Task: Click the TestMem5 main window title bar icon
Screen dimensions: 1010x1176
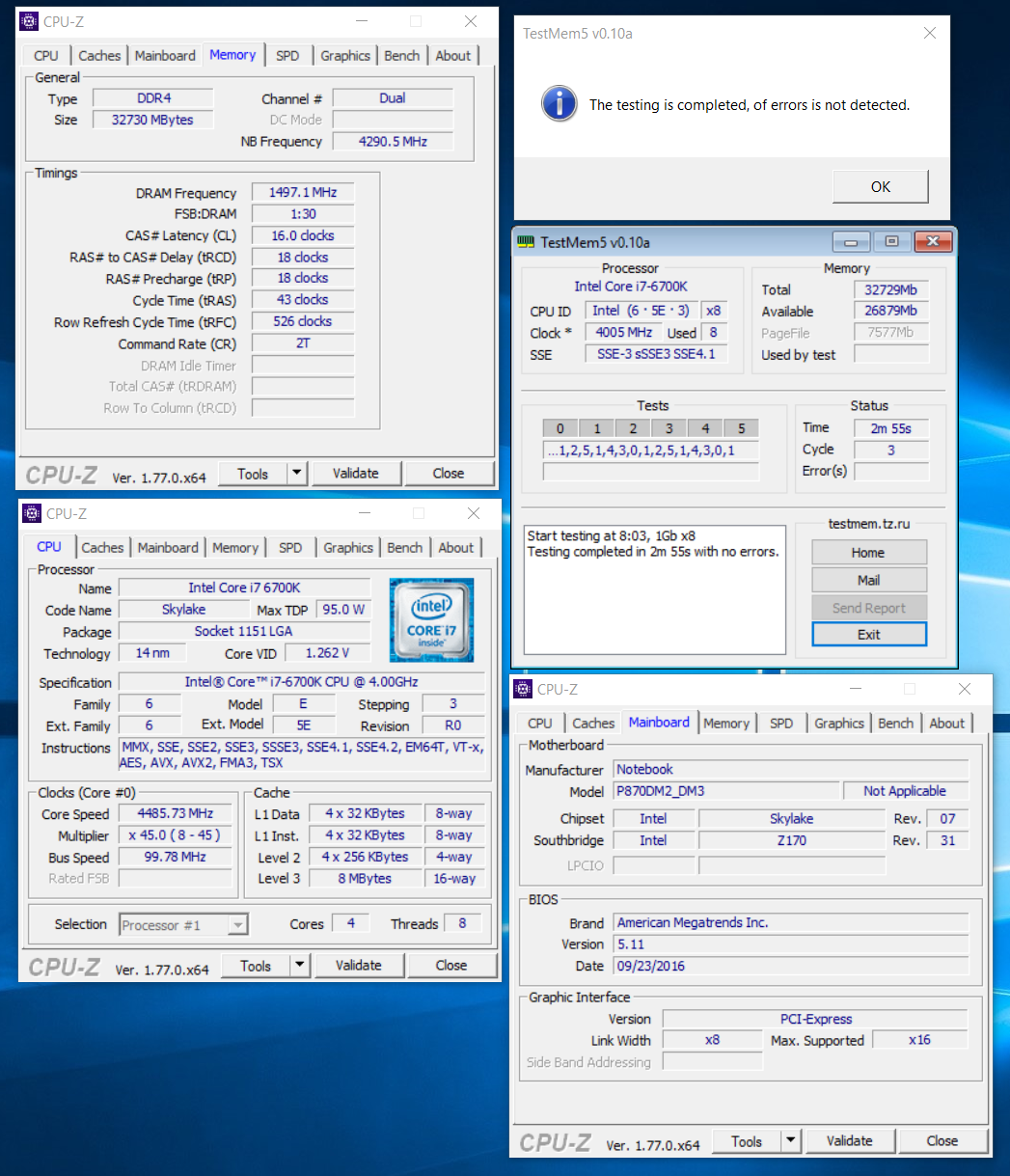Action: (526, 241)
